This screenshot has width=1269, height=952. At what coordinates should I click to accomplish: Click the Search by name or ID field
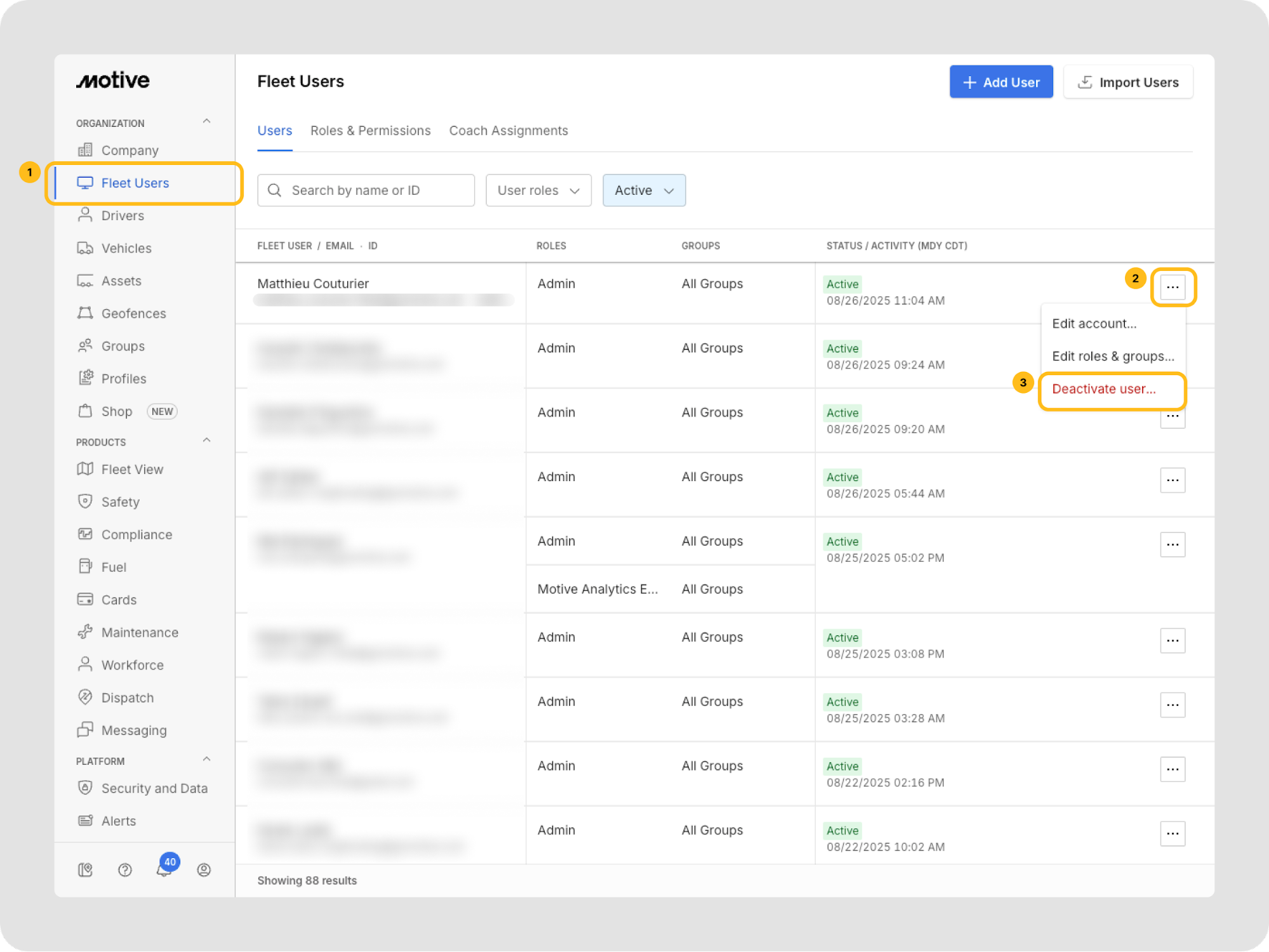point(366,190)
